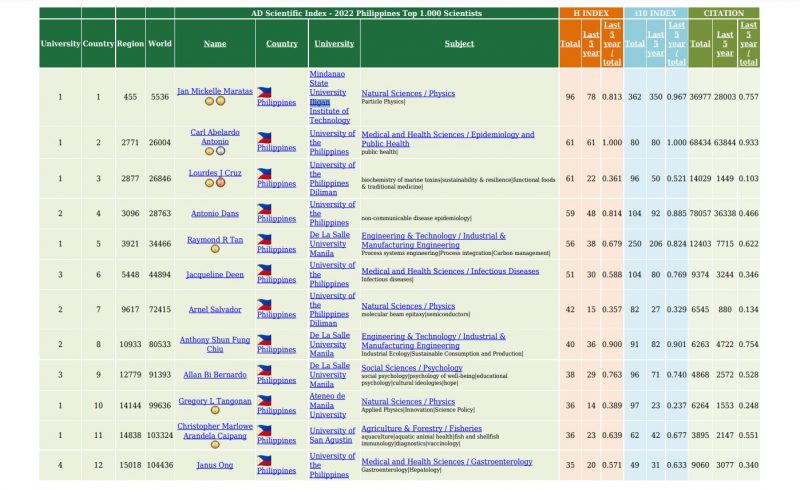Sort by H Index Total header
The height and width of the screenshot is (490, 800).
[x=570, y=44]
